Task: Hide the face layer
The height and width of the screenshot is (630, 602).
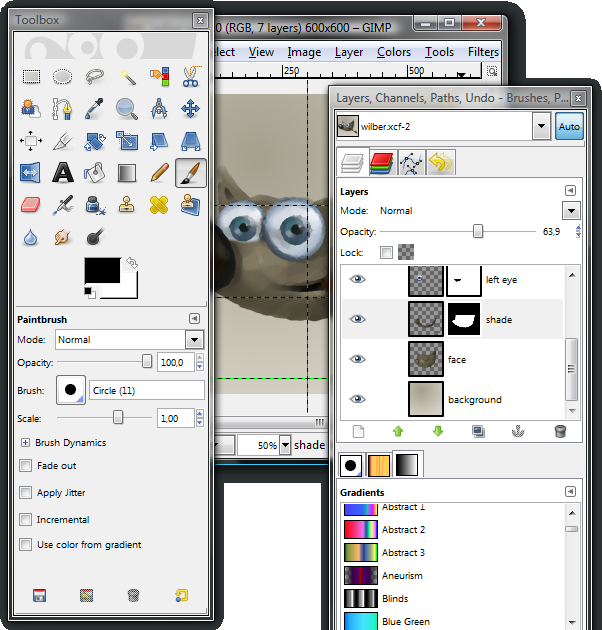Action: point(357,359)
